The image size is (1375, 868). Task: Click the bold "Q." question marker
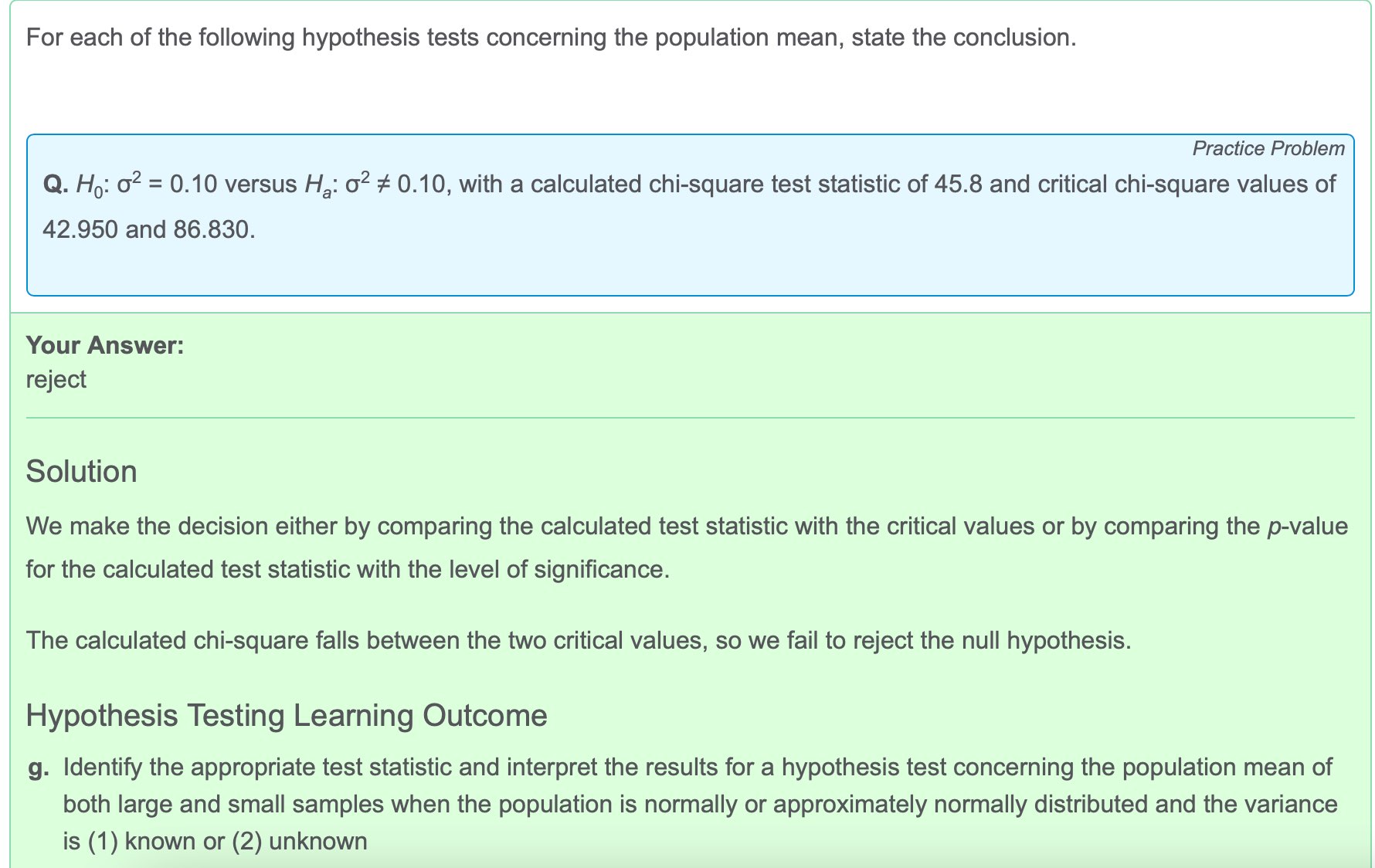55,185
